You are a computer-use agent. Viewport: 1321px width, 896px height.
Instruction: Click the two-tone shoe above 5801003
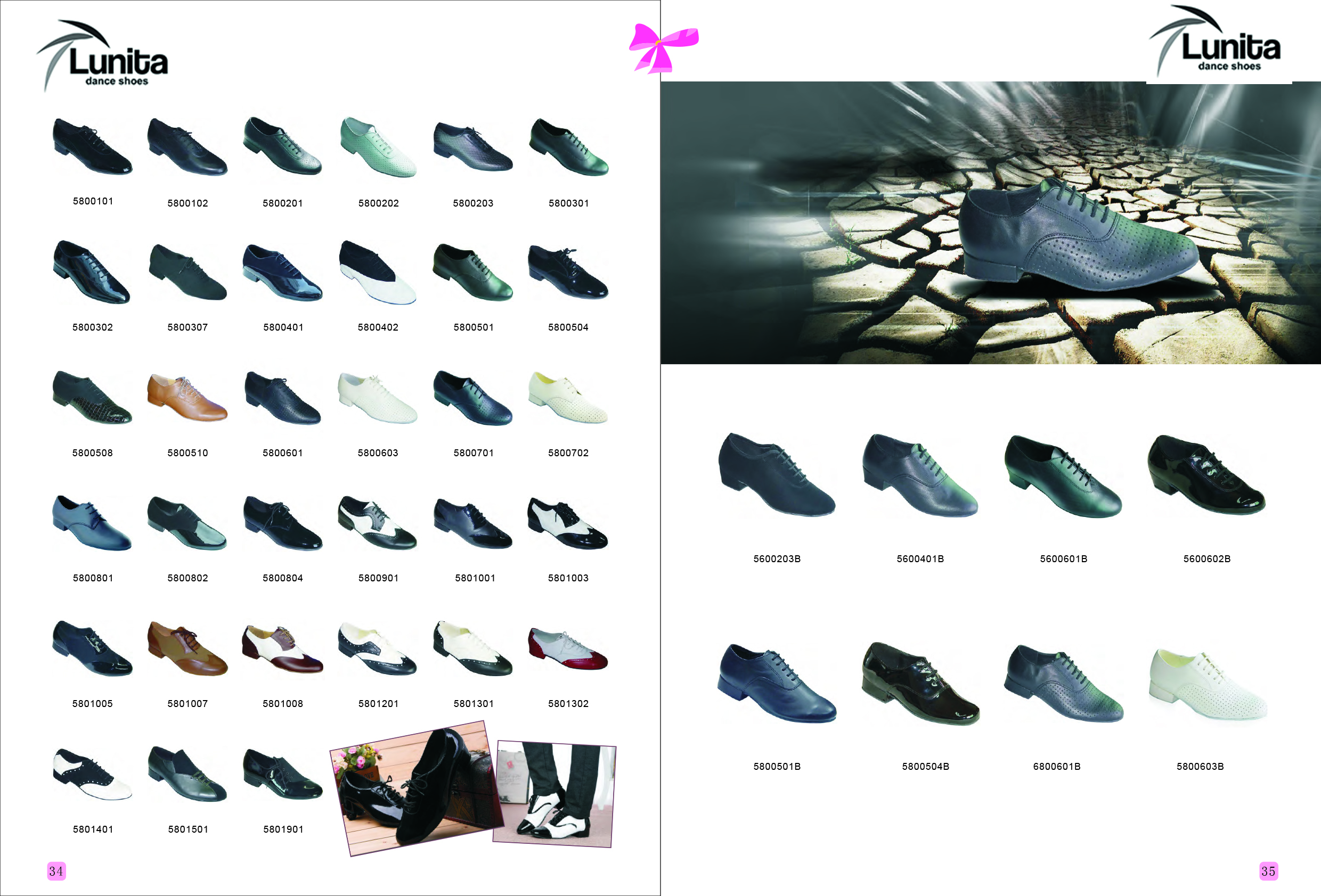click(x=568, y=523)
